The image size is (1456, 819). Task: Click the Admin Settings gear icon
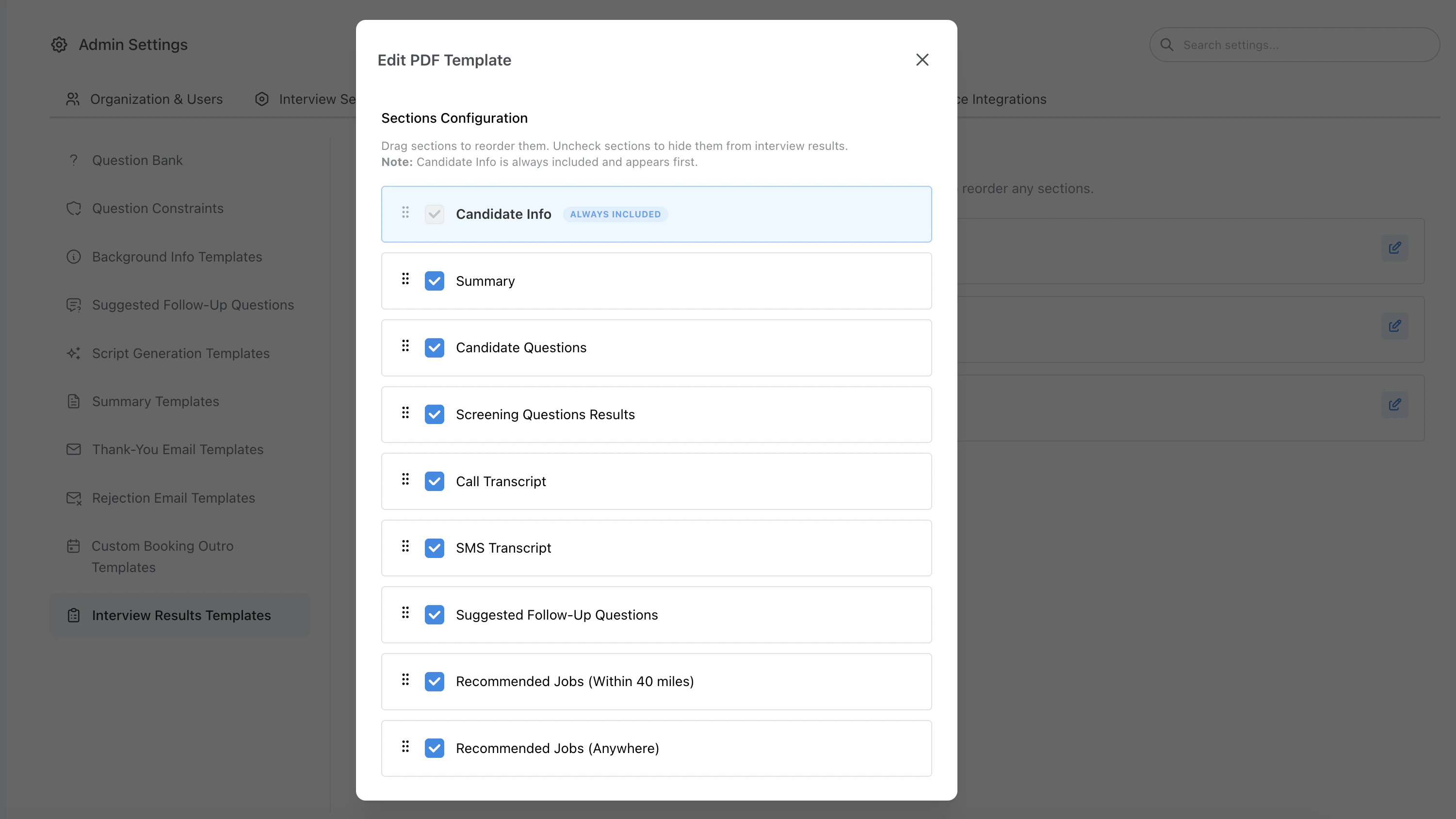pyautogui.click(x=59, y=45)
